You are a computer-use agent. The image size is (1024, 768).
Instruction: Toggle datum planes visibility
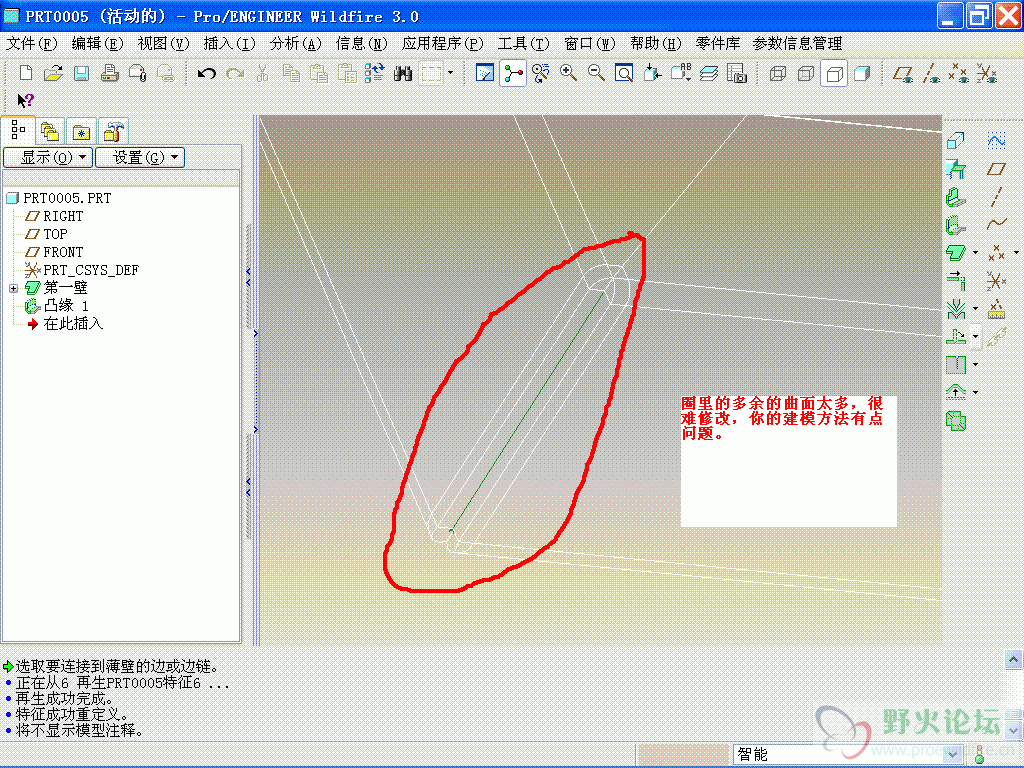pos(903,73)
